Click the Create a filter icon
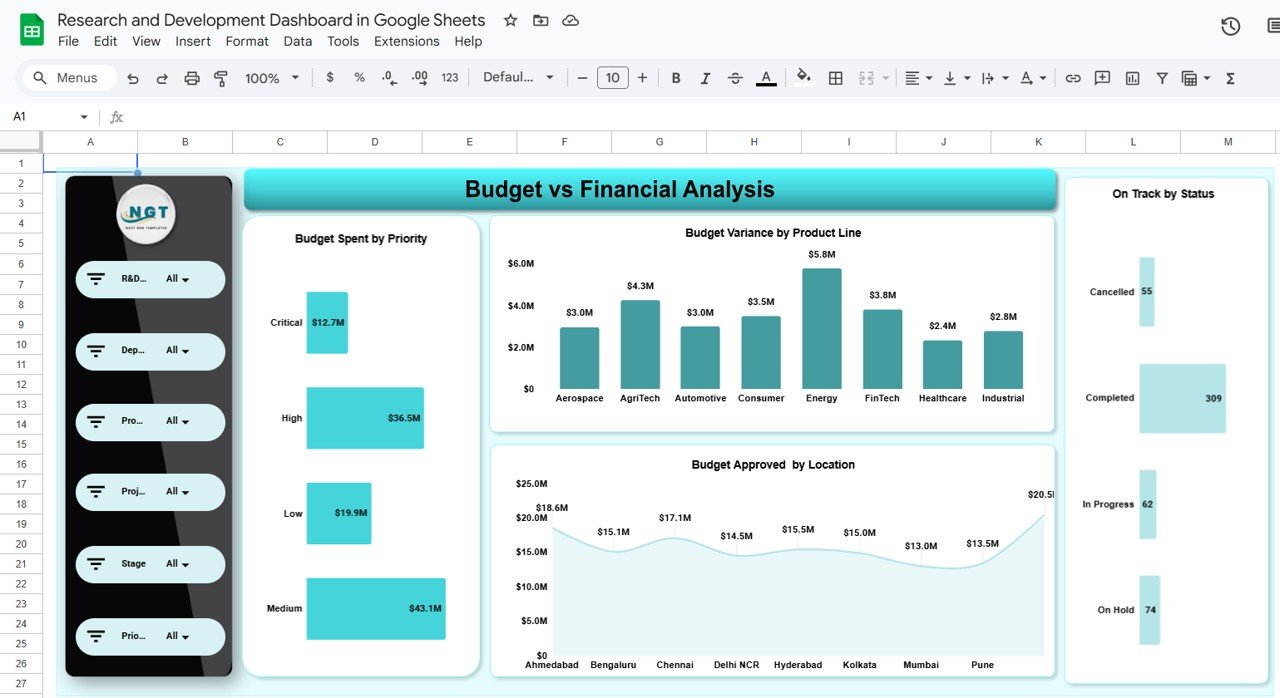The image size is (1280, 698). point(1161,77)
